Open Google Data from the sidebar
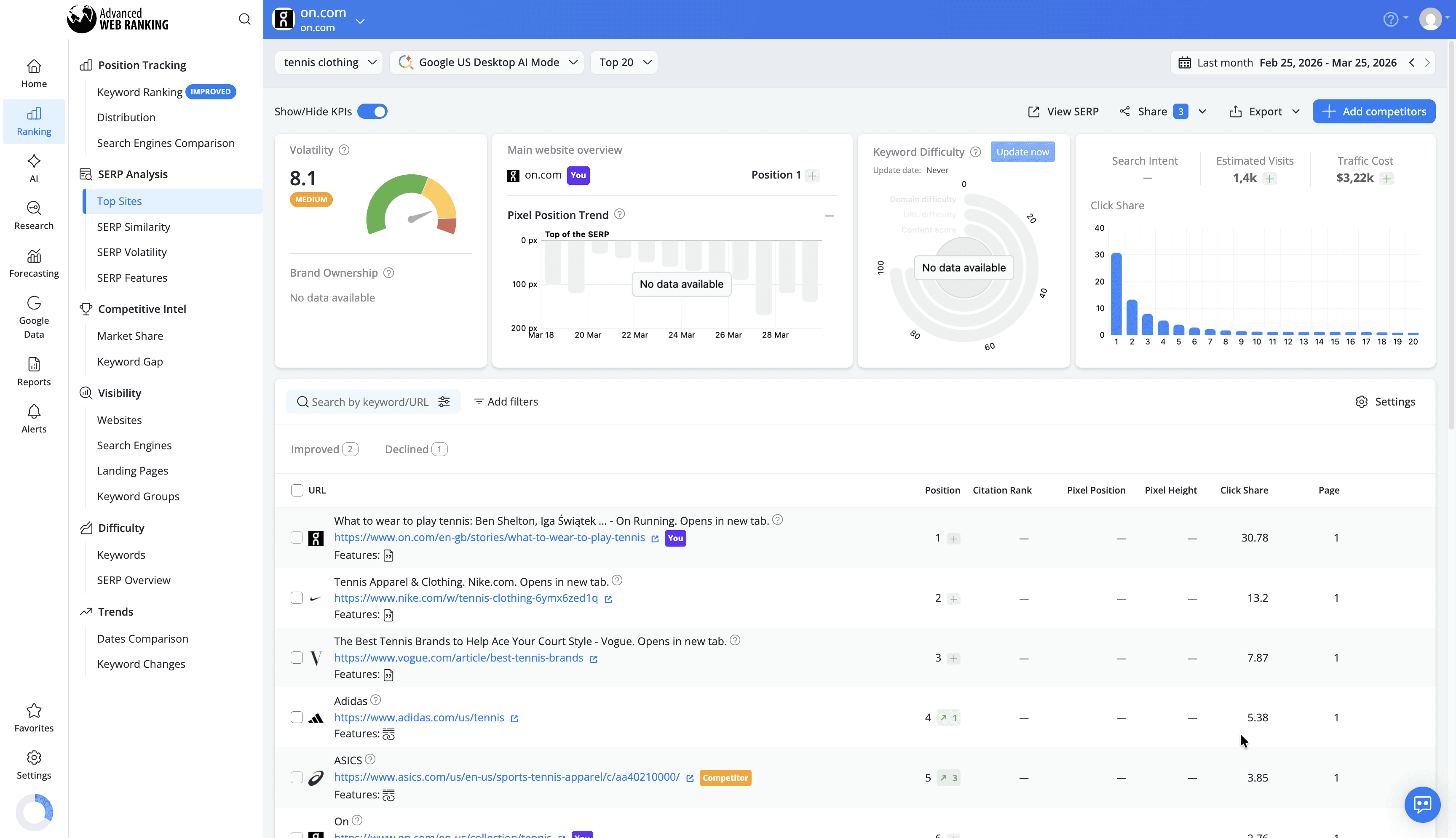This screenshot has width=1456, height=838. coord(33,318)
